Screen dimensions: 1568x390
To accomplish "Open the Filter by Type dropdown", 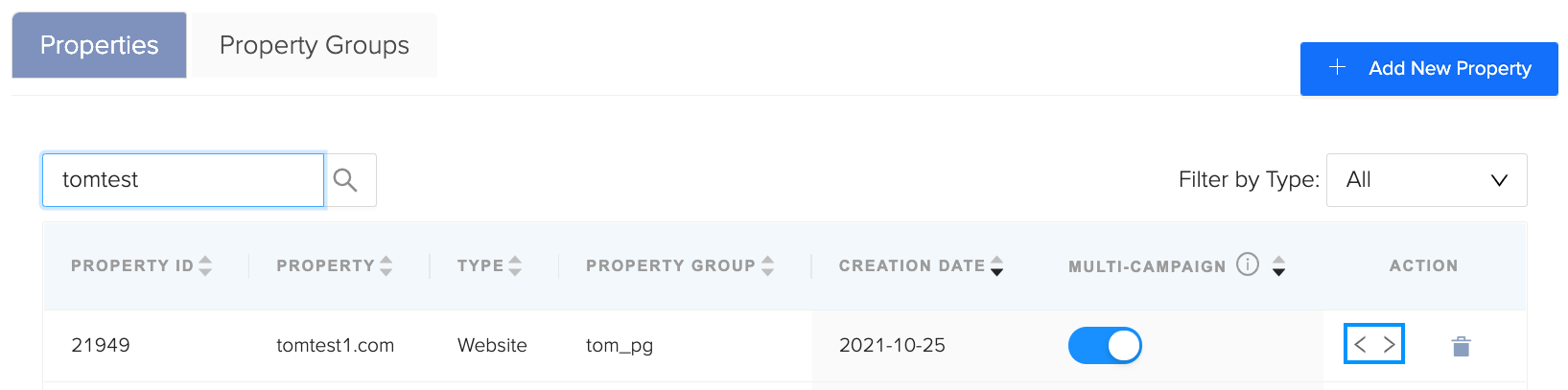I will pos(1426,180).
